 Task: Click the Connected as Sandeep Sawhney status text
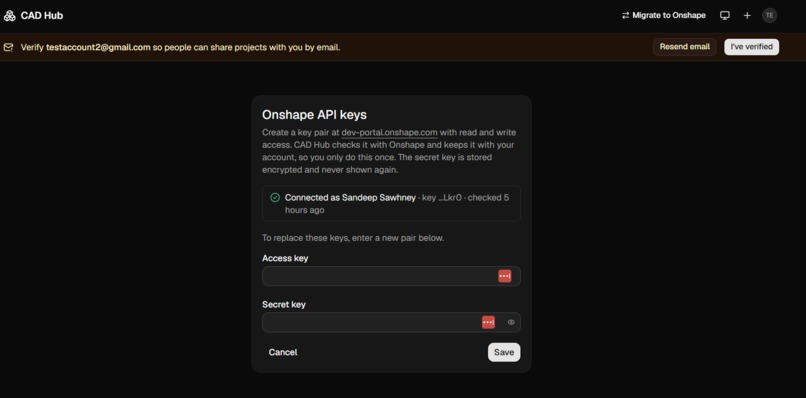click(350, 198)
